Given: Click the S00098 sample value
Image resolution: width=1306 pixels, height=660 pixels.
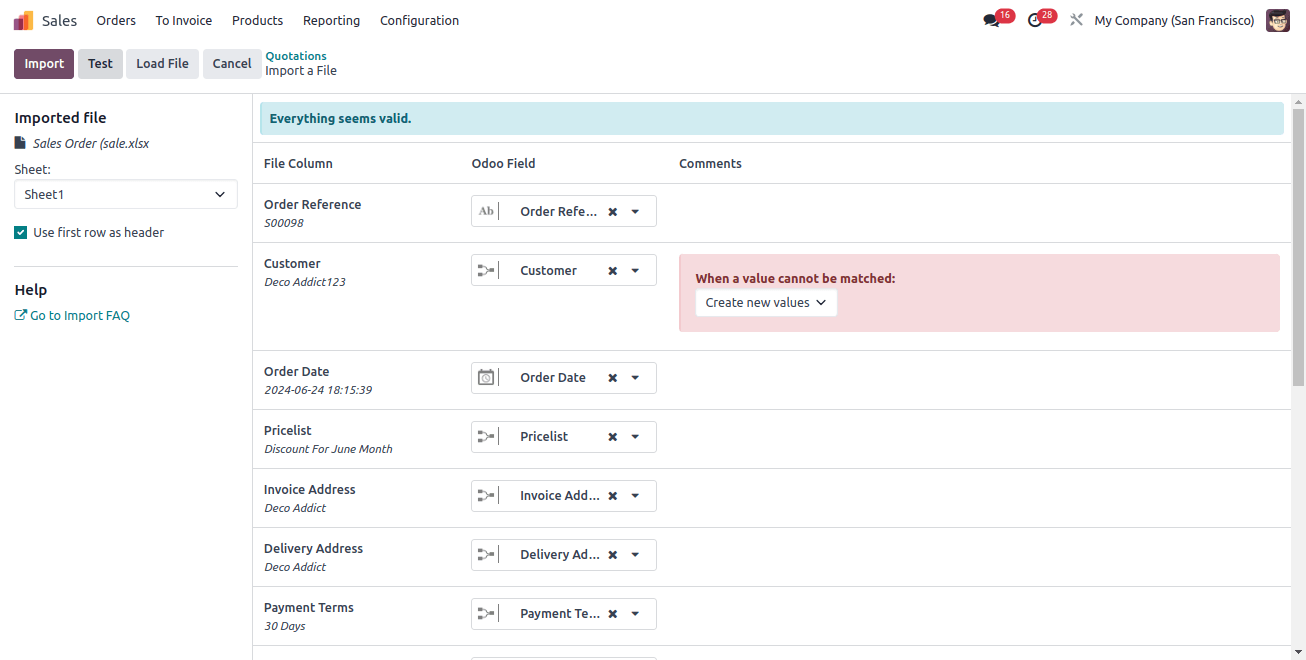Looking at the screenshot, I should coord(284,223).
